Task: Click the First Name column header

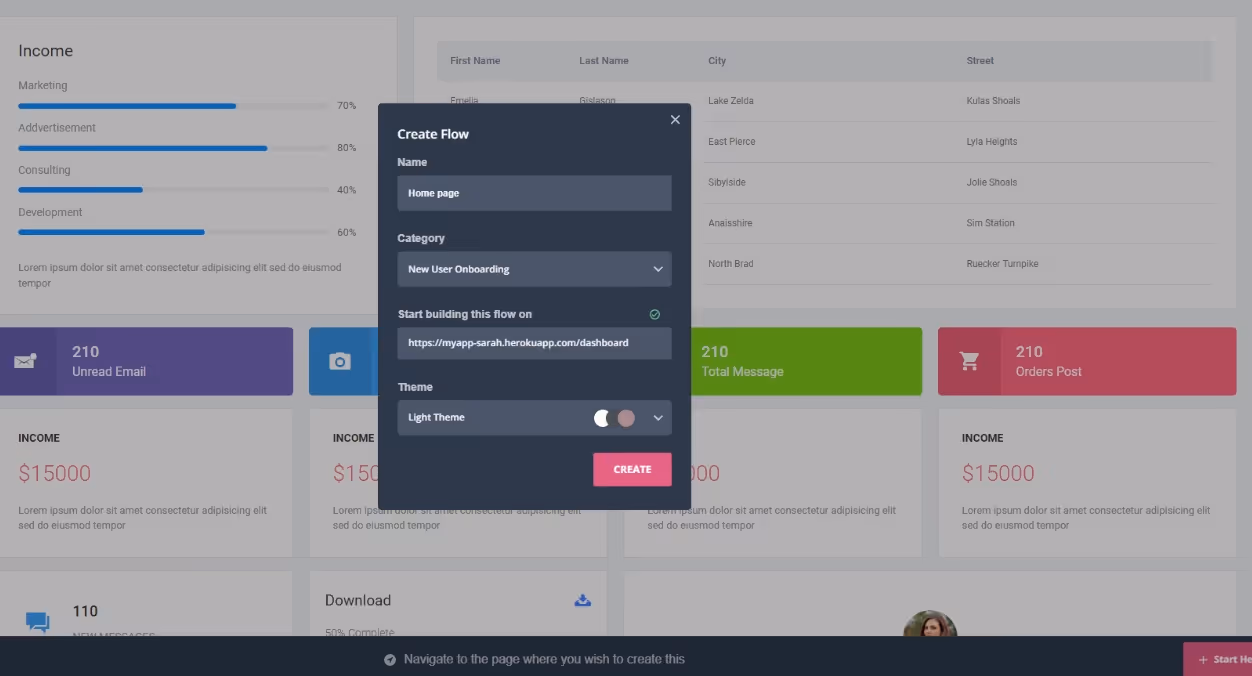Action: point(475,61)
